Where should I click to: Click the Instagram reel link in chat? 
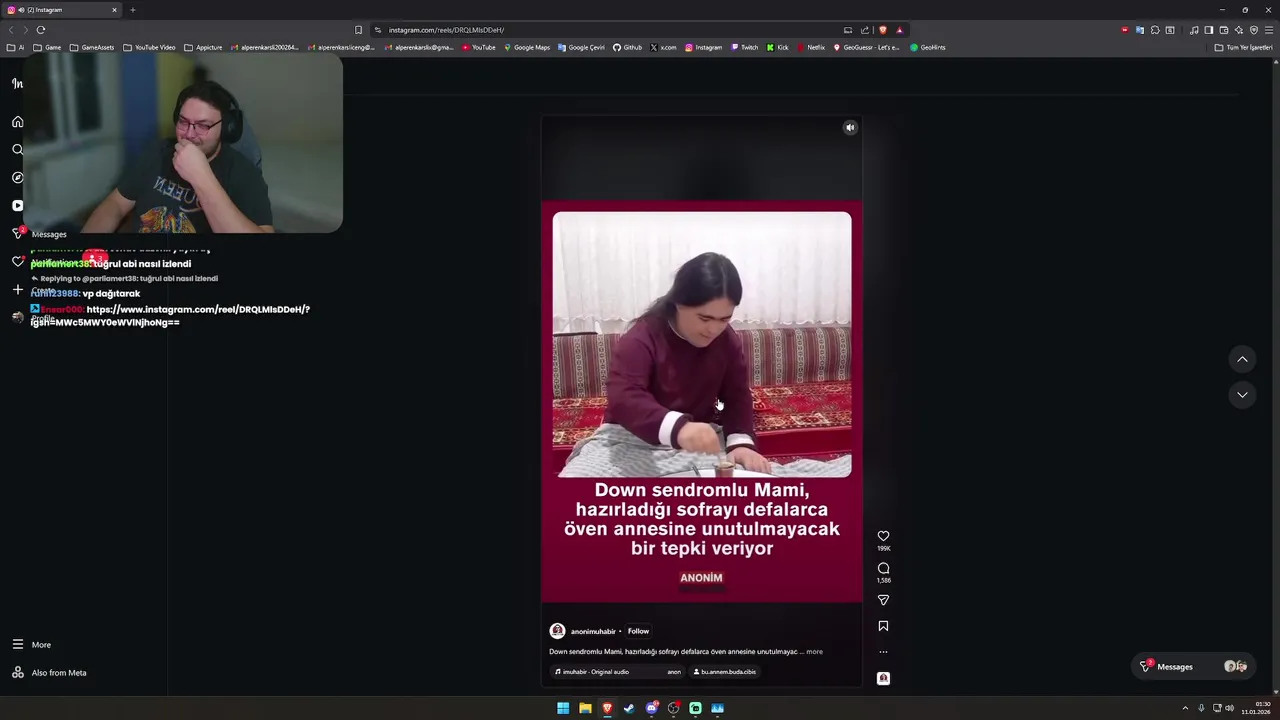pos(171,316)
